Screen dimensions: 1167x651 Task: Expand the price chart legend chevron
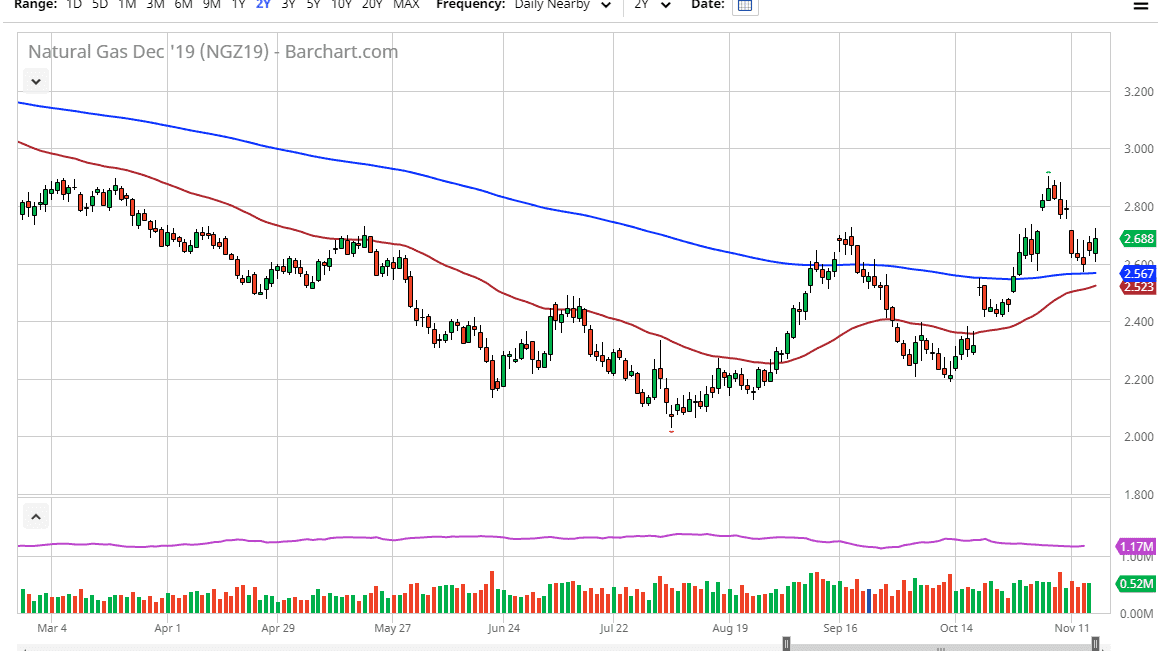[36, 81]
